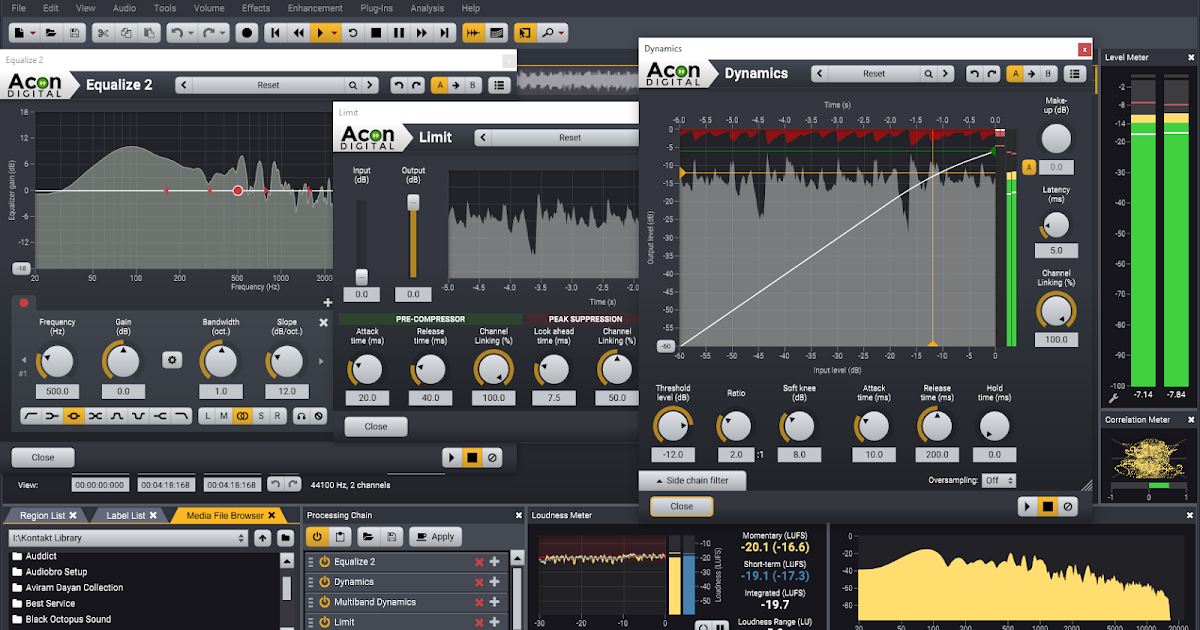Viewport: 1200px width, 630px height.
Task: Switch to the Label List tab
Action: coord(126,515)
